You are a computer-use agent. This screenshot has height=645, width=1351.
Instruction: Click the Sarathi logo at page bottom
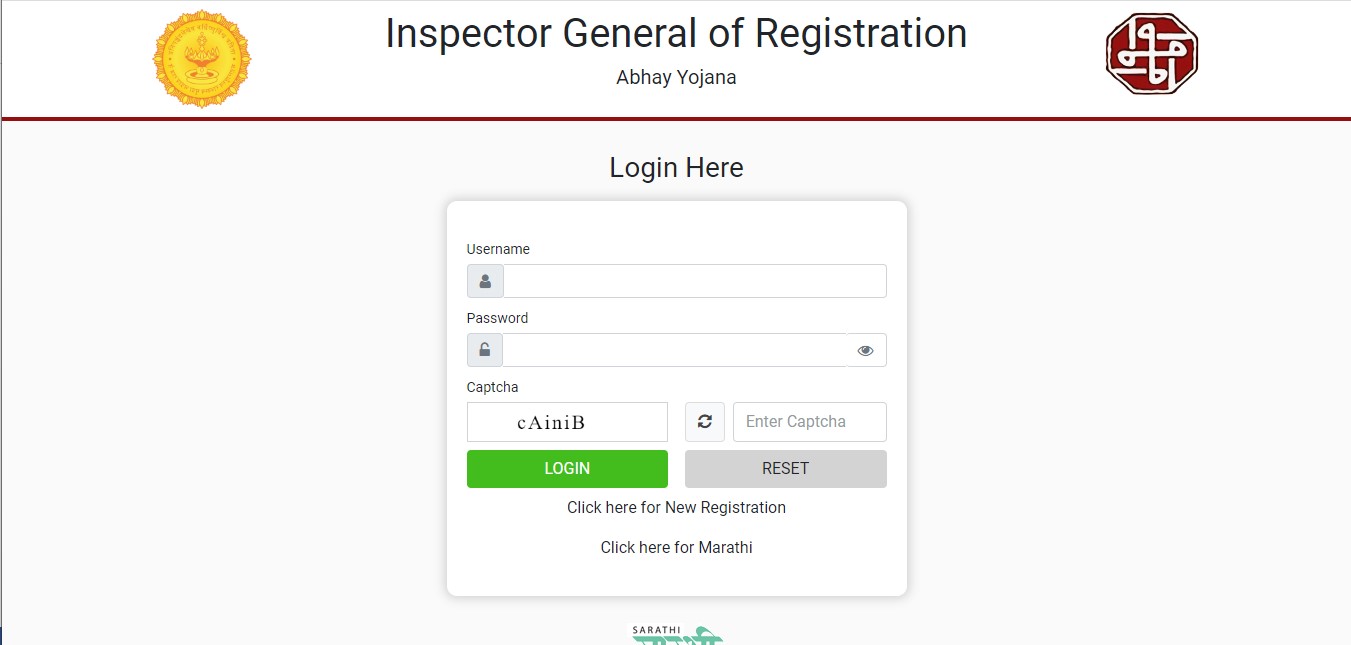676,634
